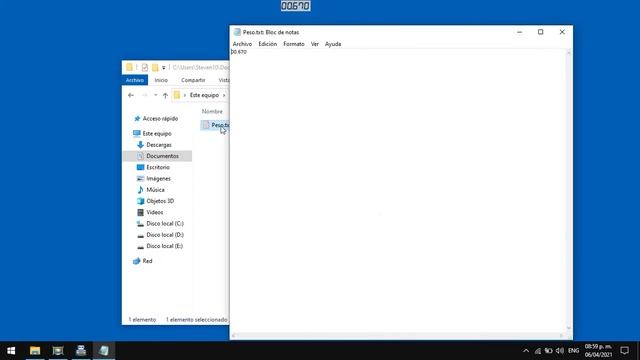This screenshot has width=640, height=360.
Task: Click the ENG language indicator
Action: [573, 351]
